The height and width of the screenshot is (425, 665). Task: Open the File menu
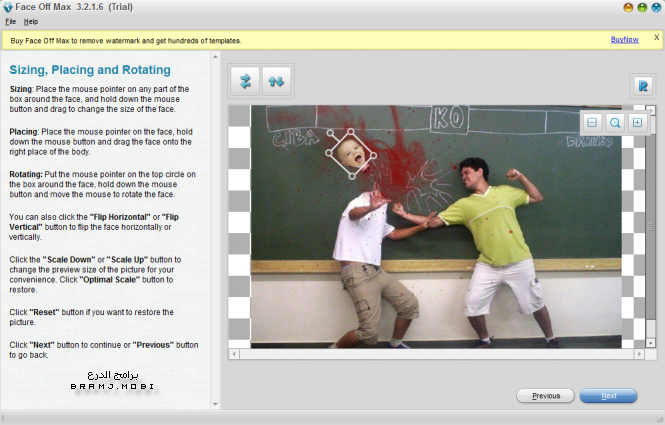click(x=10, y=21)
